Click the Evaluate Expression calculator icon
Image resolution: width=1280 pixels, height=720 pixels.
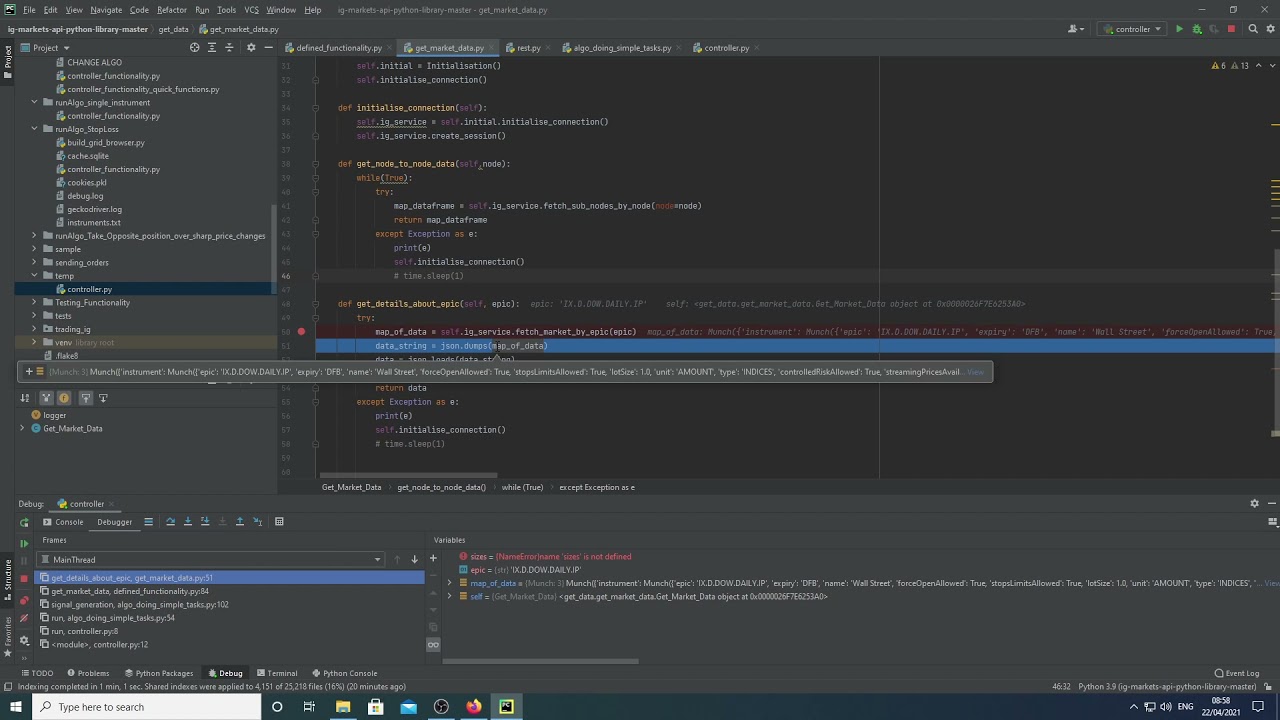(x=279, y=522)
